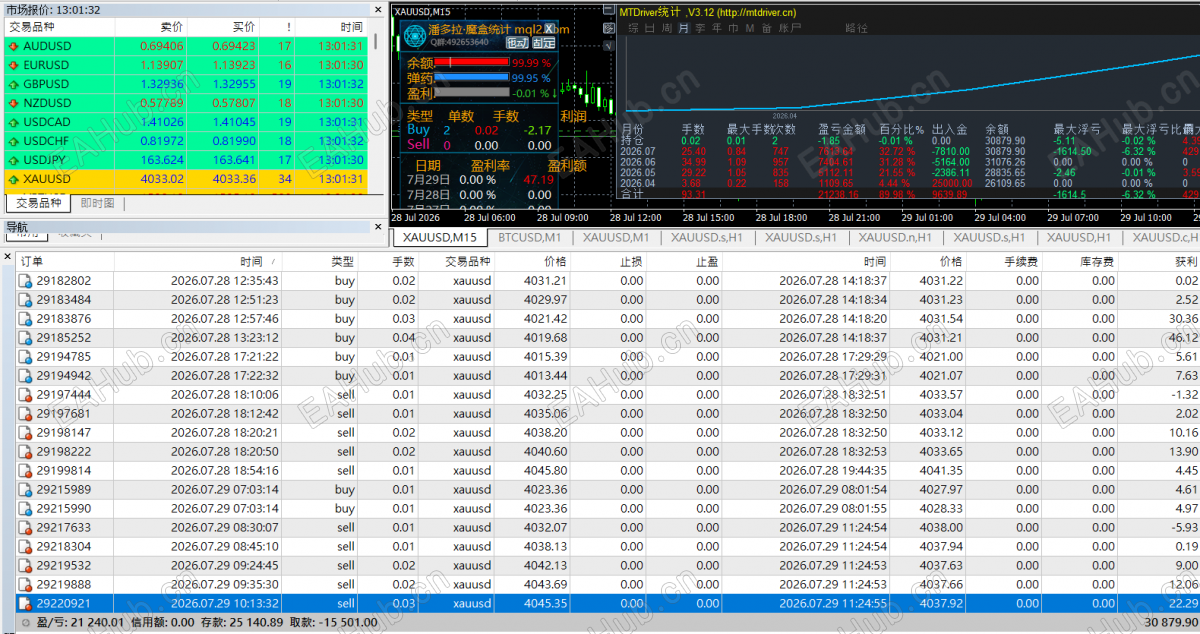
Task: Sort by the 获利 profit column header
Action: pos(1186,261)
